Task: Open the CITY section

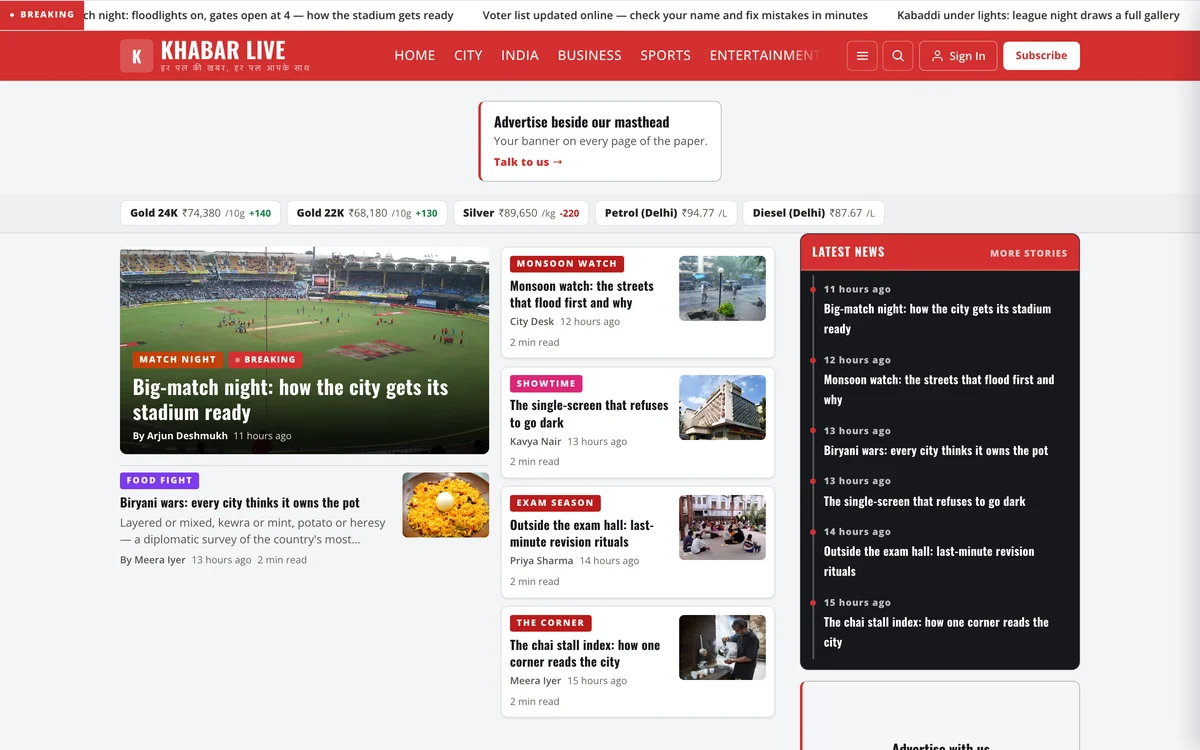Action: tap(468, 55)
